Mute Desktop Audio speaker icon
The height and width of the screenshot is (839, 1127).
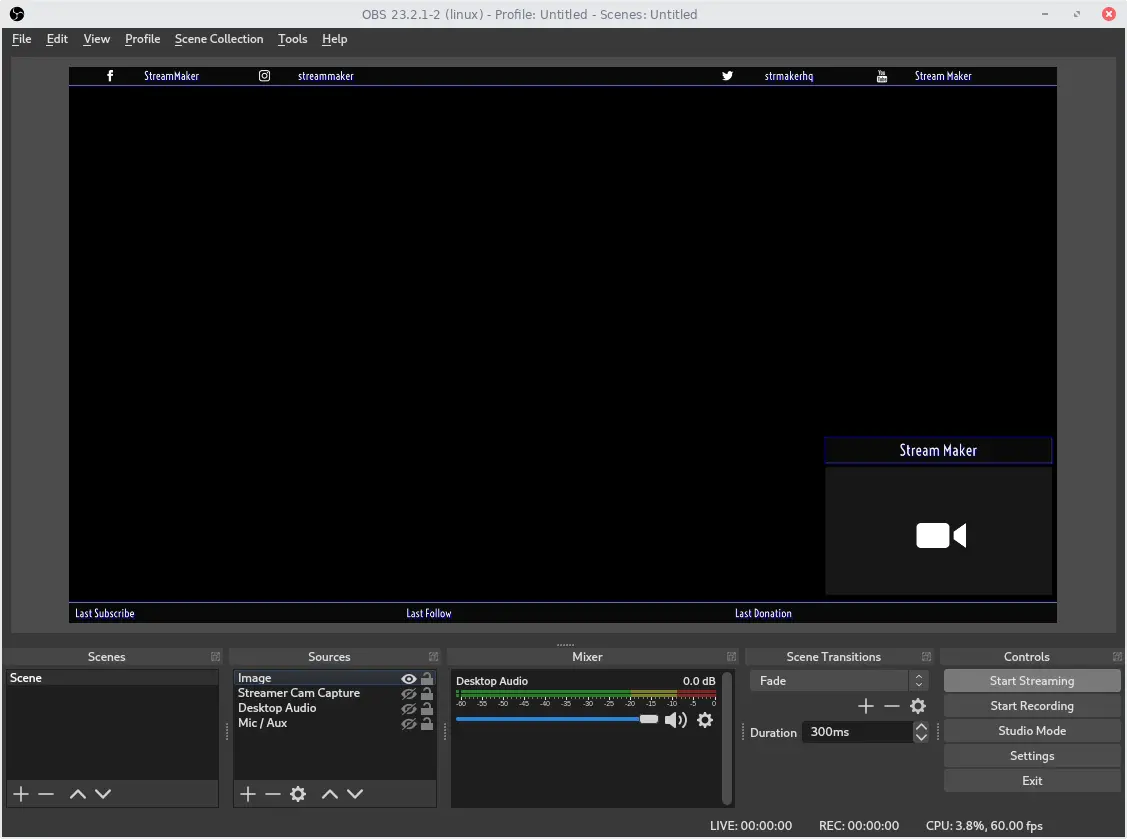[676, 720]
